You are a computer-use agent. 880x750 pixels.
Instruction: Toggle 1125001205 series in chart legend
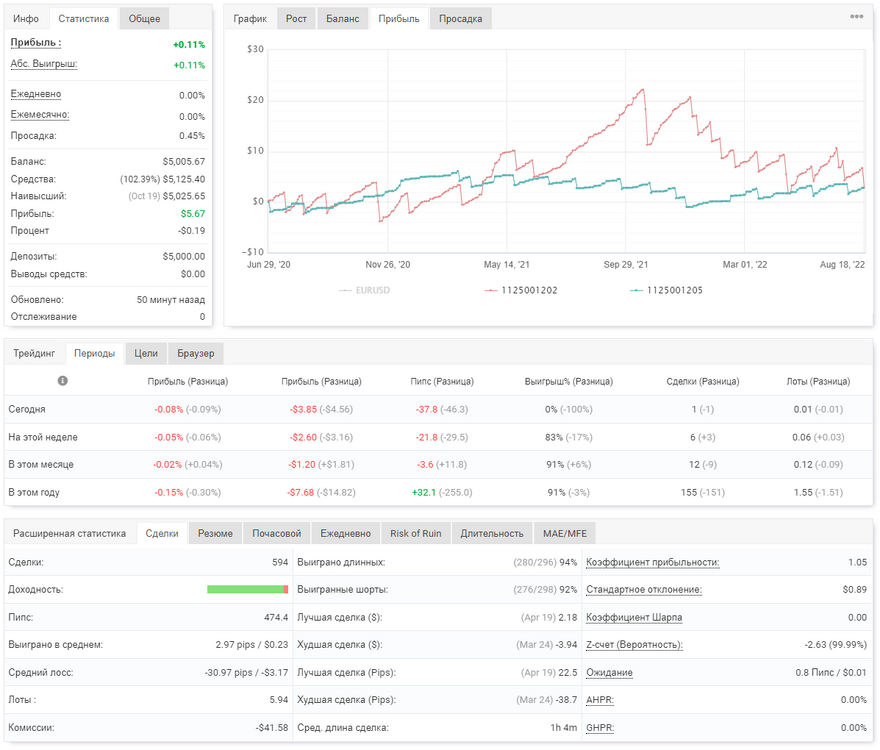[666, 290]
